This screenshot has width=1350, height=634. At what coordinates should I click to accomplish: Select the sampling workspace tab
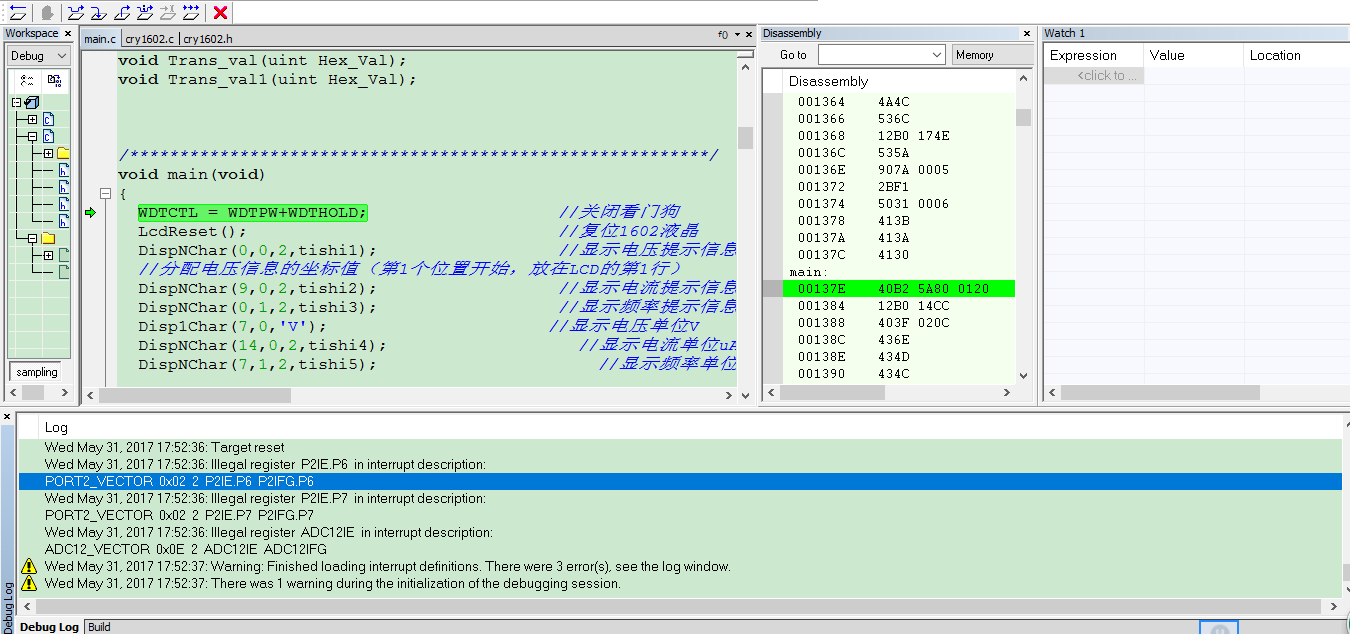coord(37,372)
